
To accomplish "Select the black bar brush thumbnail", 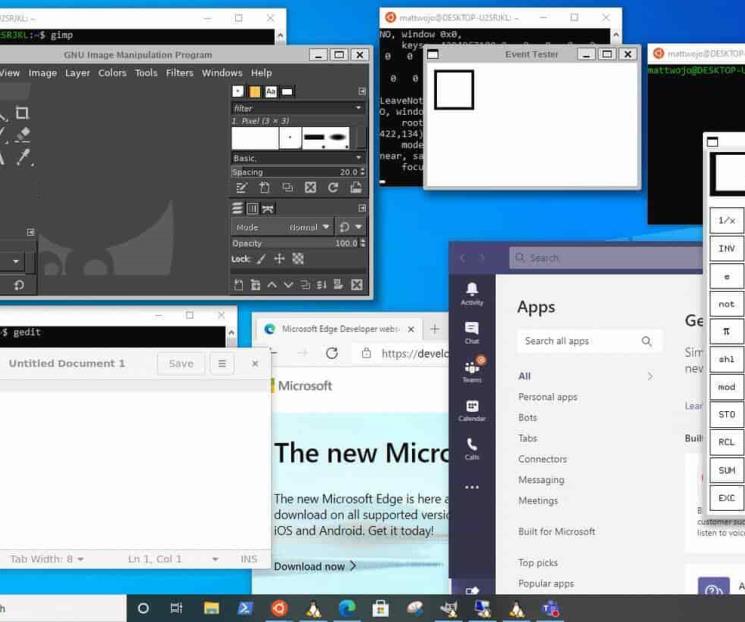I will [x=314, y=138].
